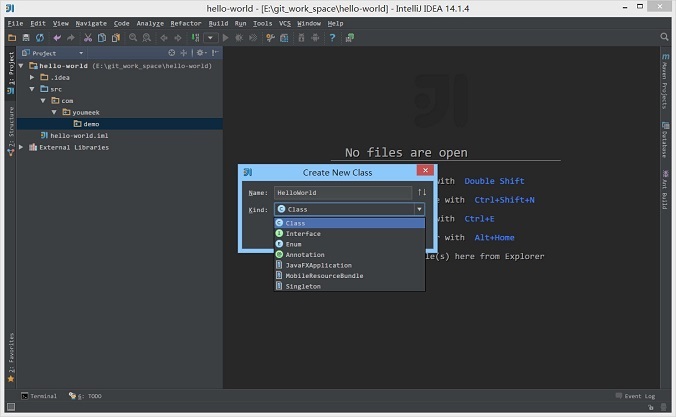Toggle the bottom-left tool window button

[x=11, y=407]
